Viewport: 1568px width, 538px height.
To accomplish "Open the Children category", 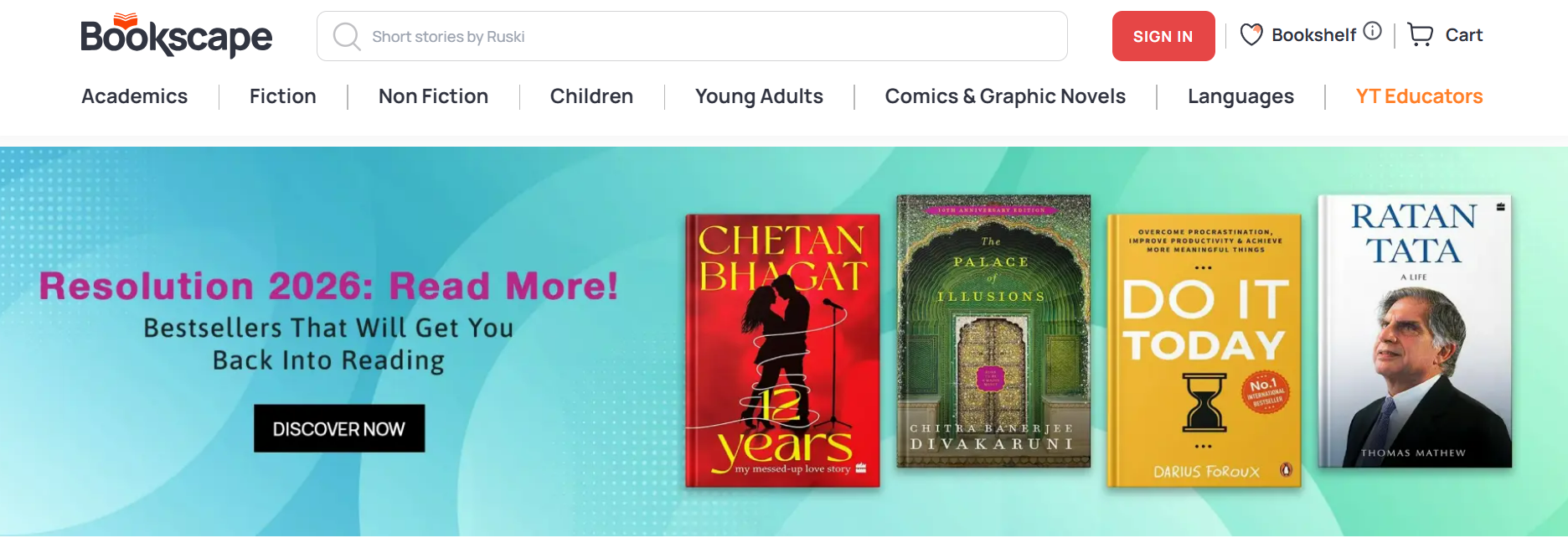I will pyautogui.click(x=591, y=96).
